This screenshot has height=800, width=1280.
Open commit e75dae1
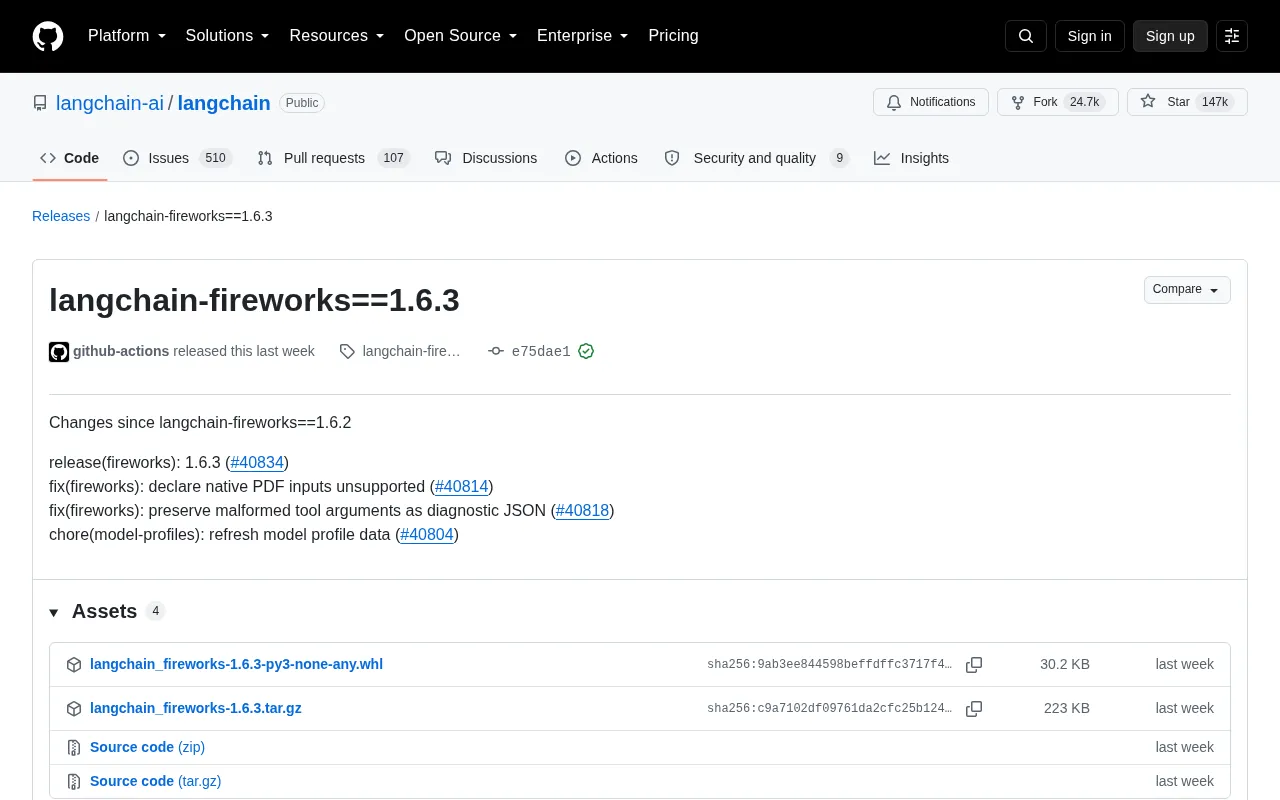(x=541, y=351)
